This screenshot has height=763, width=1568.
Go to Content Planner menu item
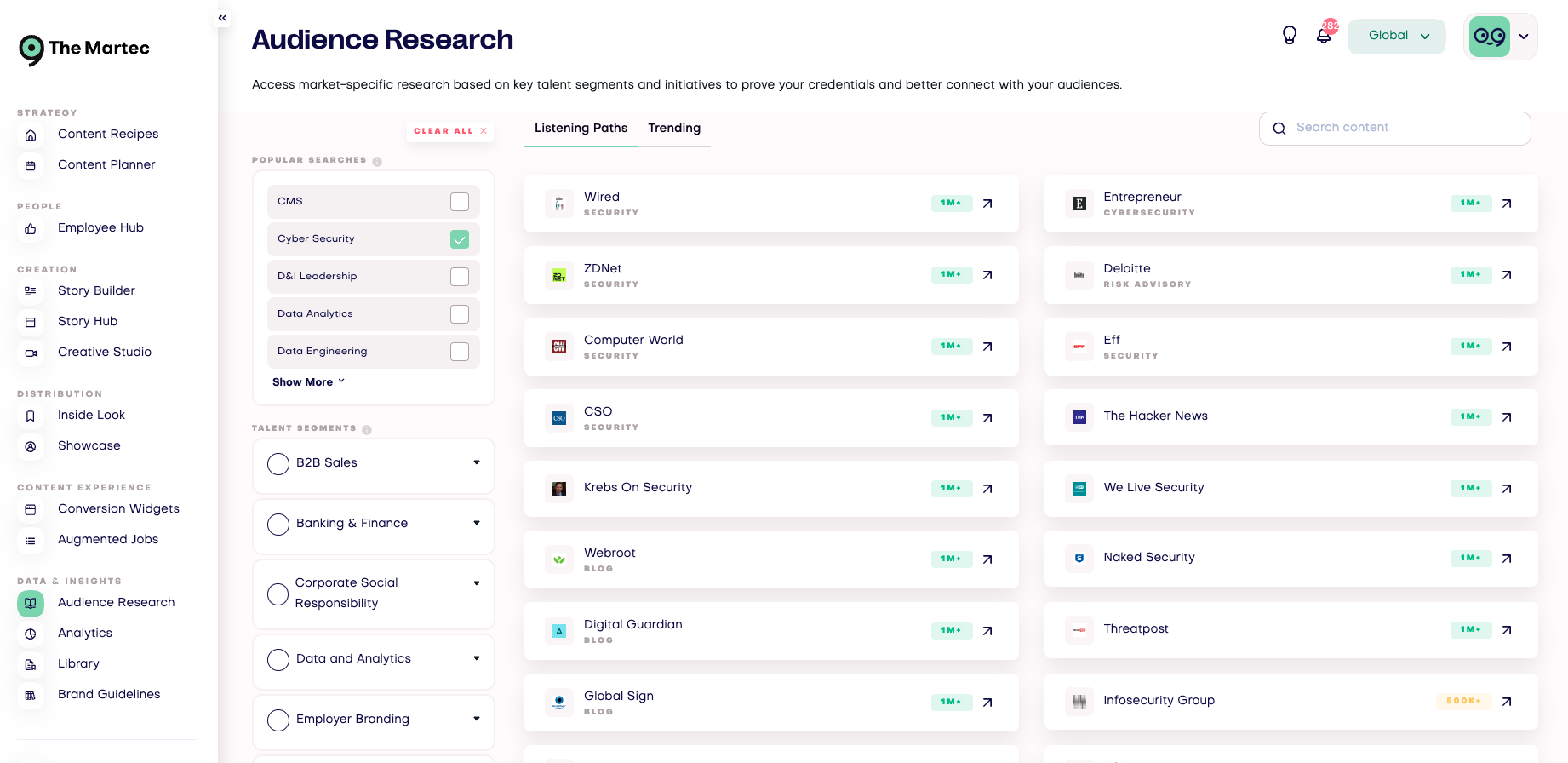tap(106, 165)
